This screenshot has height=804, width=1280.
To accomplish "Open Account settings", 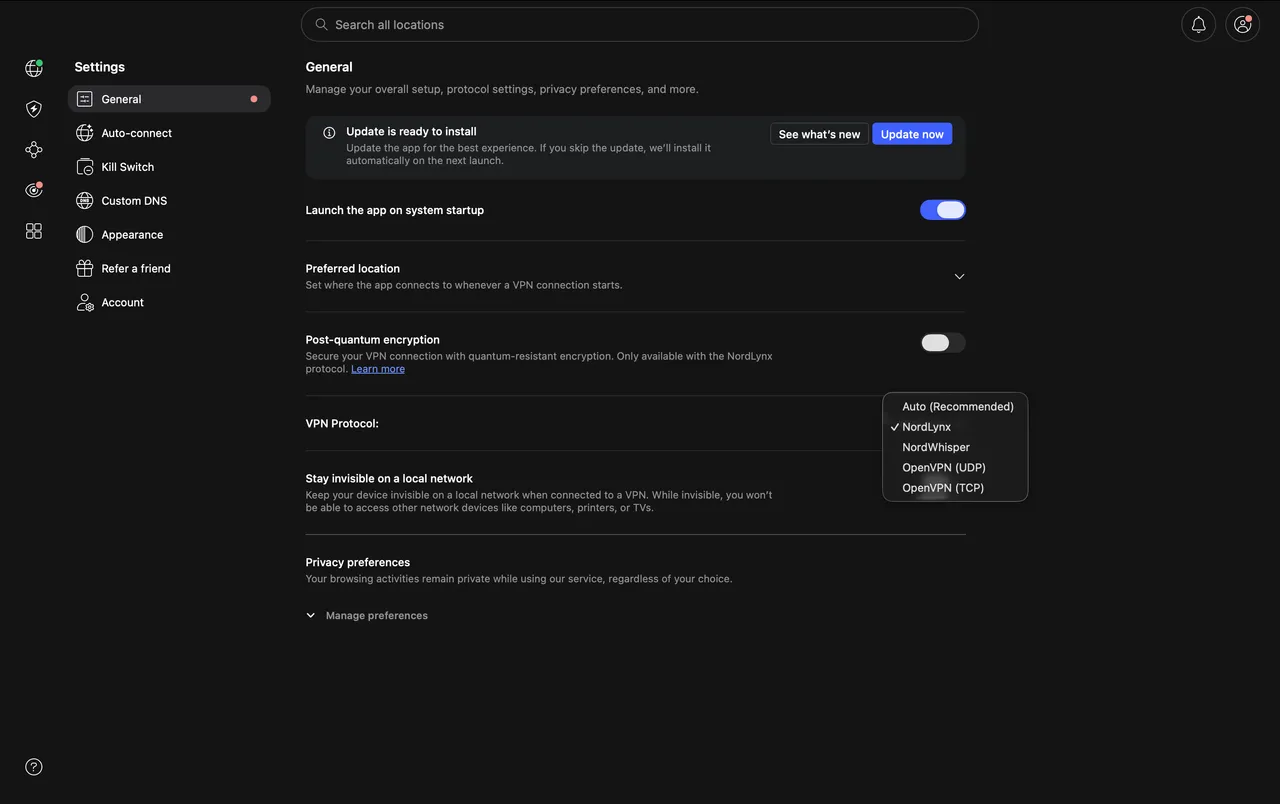I will tap(169, 302).
